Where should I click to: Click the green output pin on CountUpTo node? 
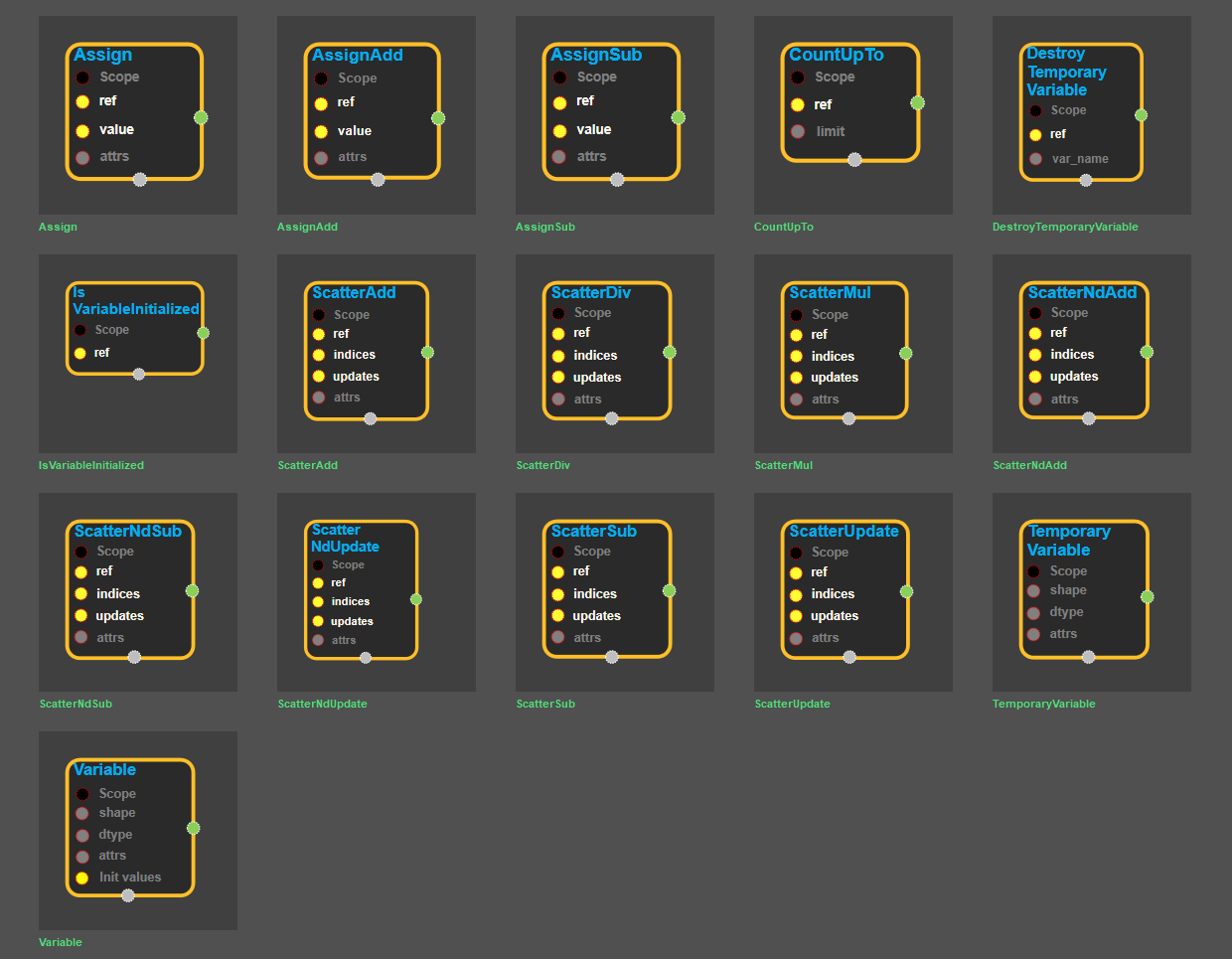pos(917,102)
